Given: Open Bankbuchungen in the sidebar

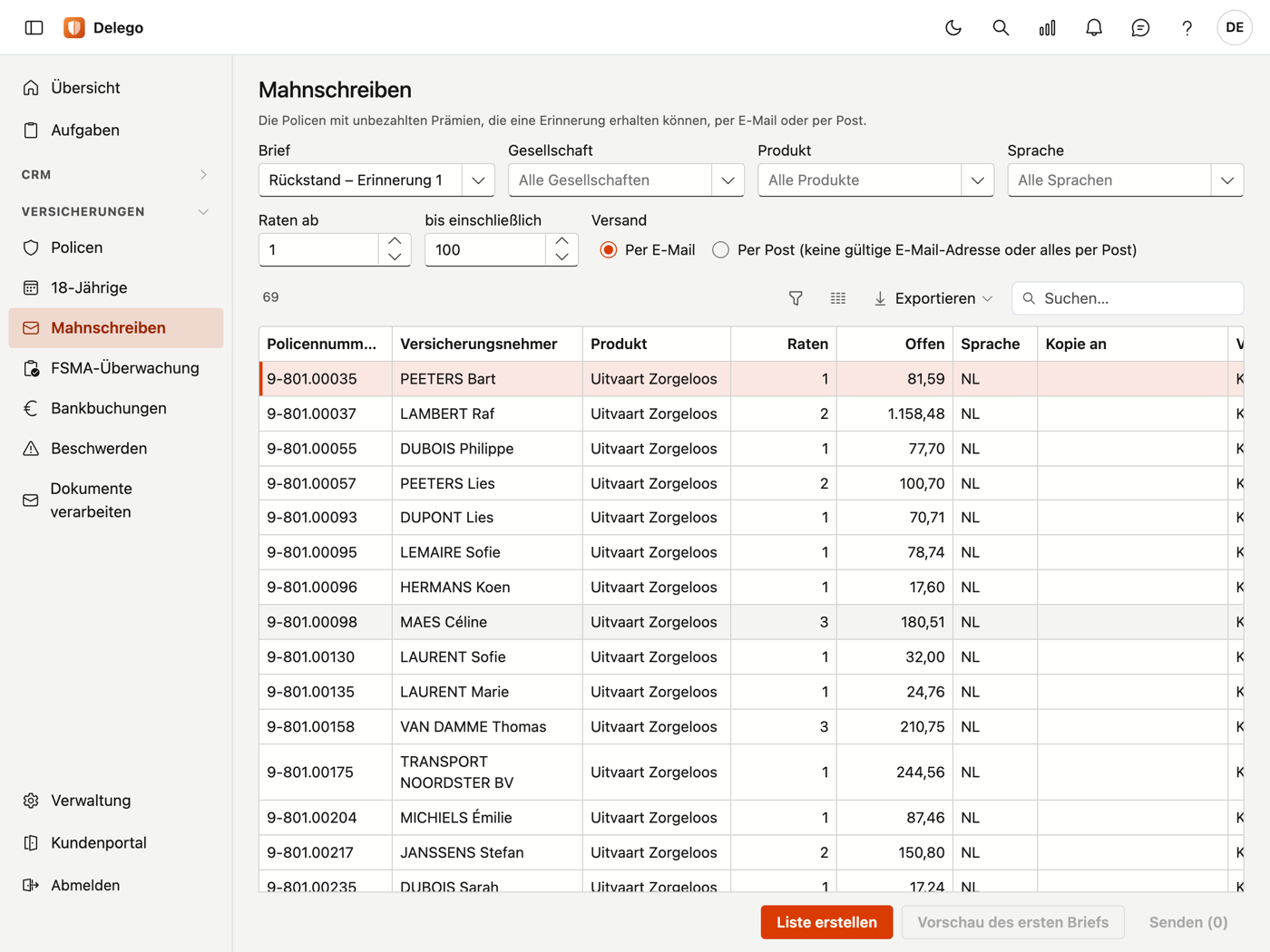Looking at the screenshot, I should point(116,408).
